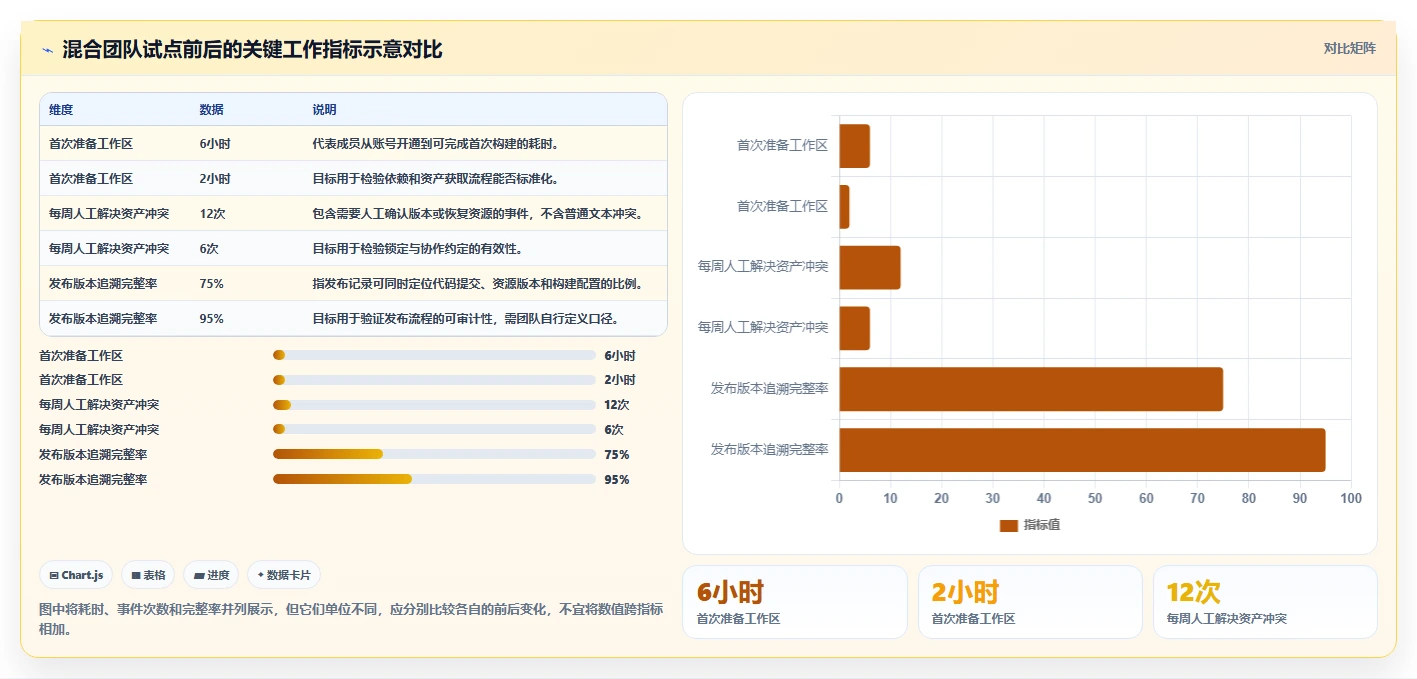Click the description starting with 指发布记录可同时定位
1417x679 pixels.
[x=478, y=284]
